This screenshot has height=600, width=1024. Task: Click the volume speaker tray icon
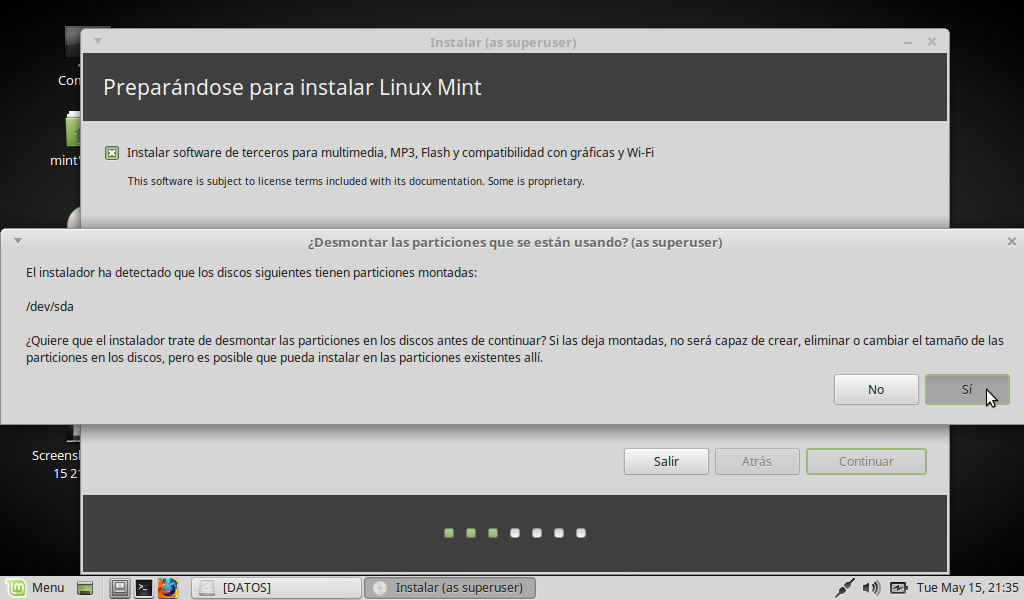871,588
